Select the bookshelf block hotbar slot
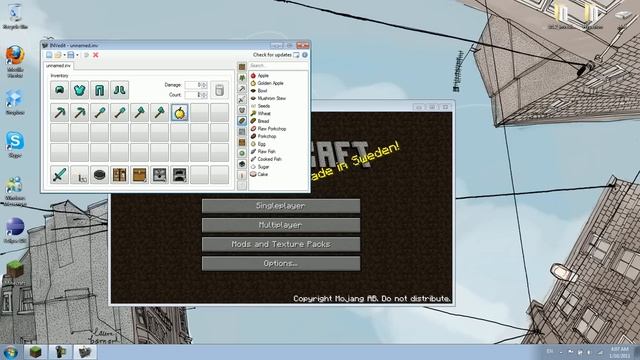The width and height of the screenshot is (640, 360). tap(119, 175)
